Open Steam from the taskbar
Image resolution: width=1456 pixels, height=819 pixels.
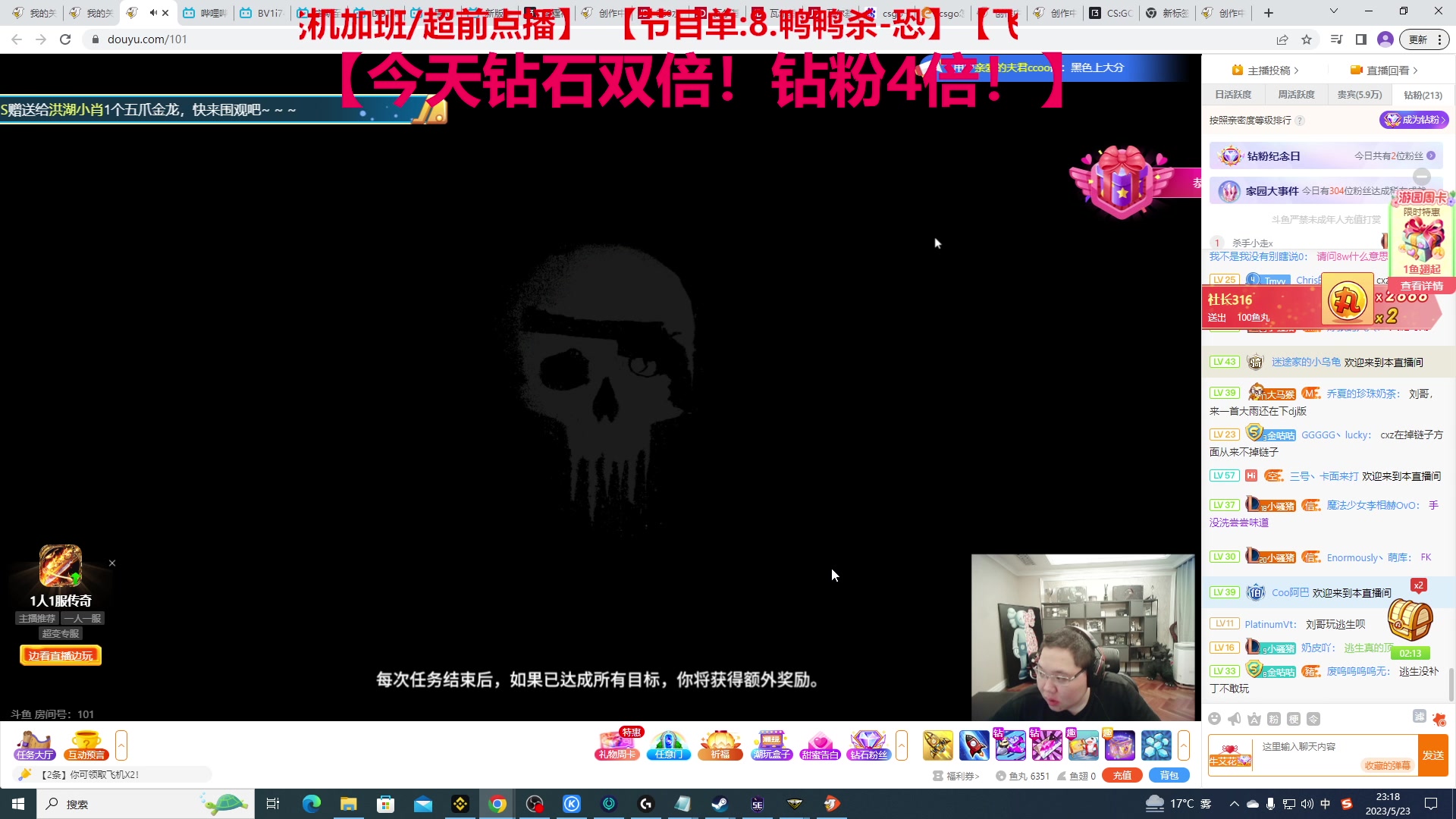point(720,804)
